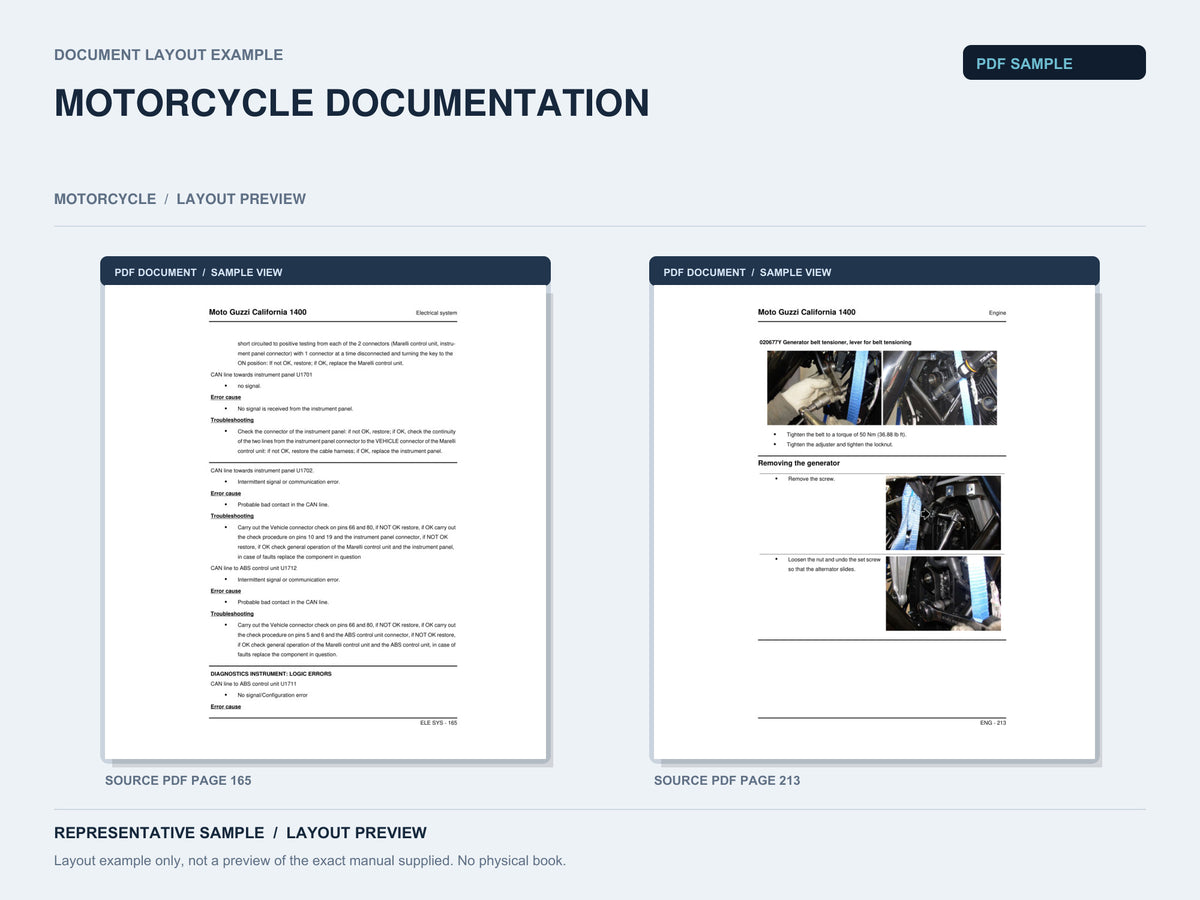Select the DOCUMENT LAYOUT EXAMPLE label
The width and height of the screenshot is (1200, 900).
pos(168,55)
